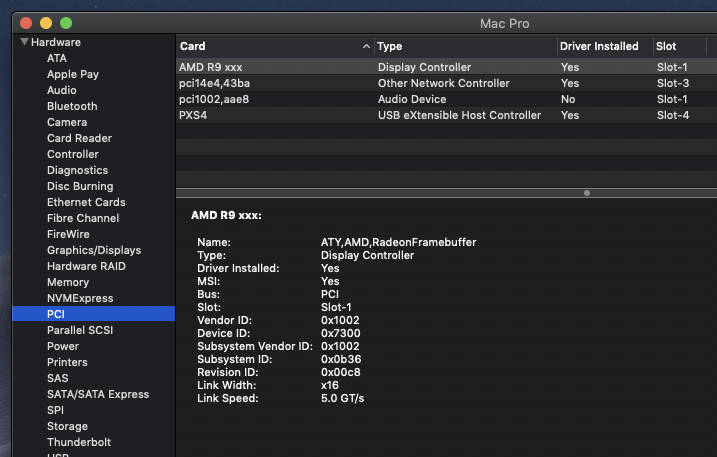Select Bluetooth in the sidebar
This screenshot has height=457, width=717.
72,106
